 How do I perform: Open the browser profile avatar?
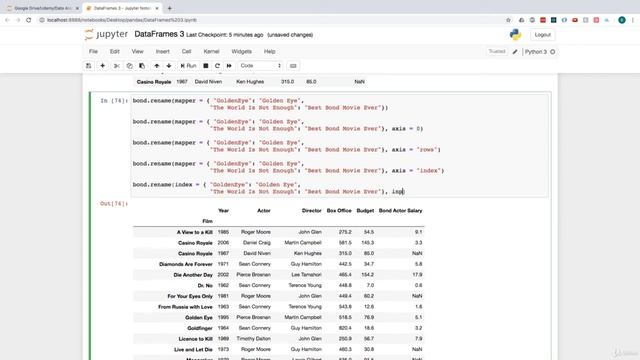(622, 20)
